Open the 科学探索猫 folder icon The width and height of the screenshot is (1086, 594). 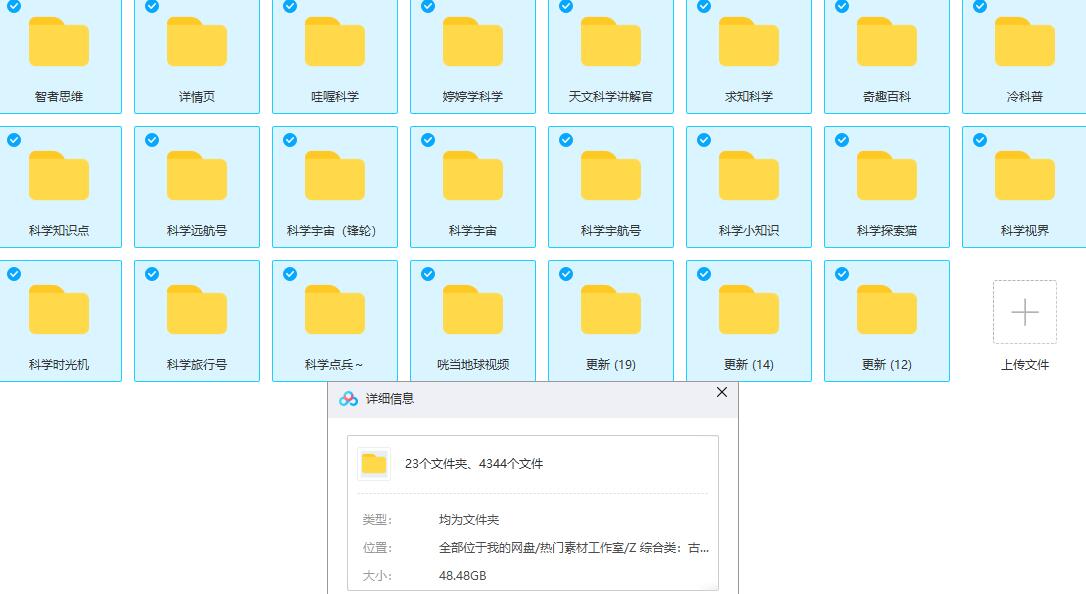pyautogui.click(x=887, y=175)
